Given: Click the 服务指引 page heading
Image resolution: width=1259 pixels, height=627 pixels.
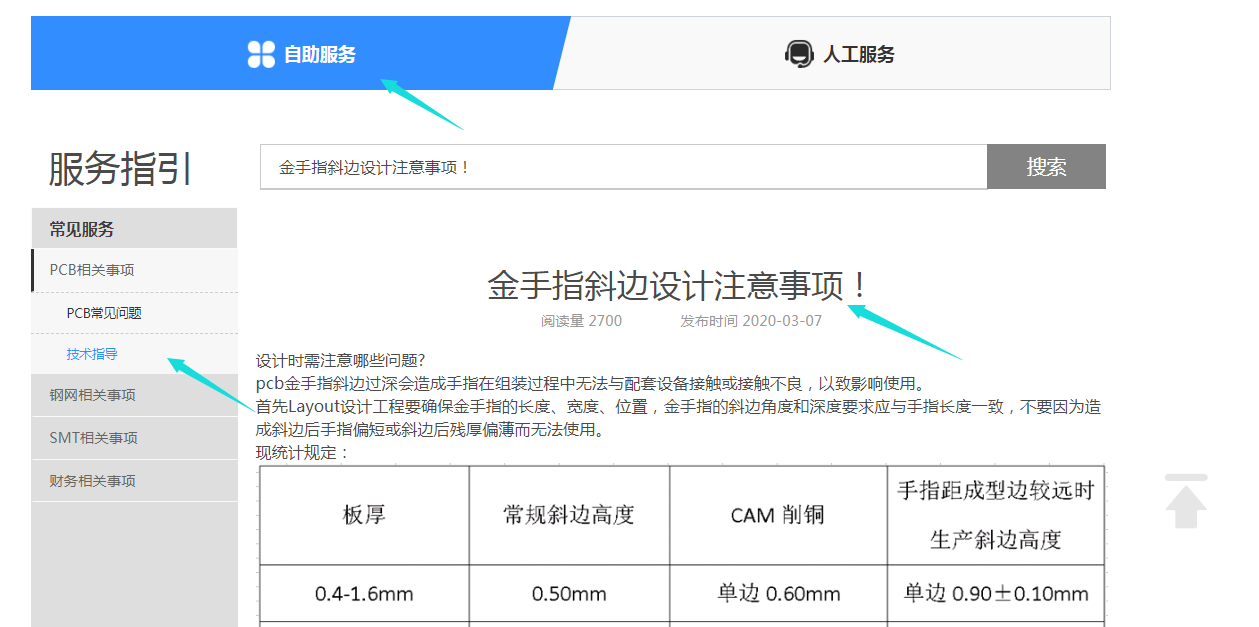Looking at the screenshot, I should pyautogui.click(x=120, y=169).
